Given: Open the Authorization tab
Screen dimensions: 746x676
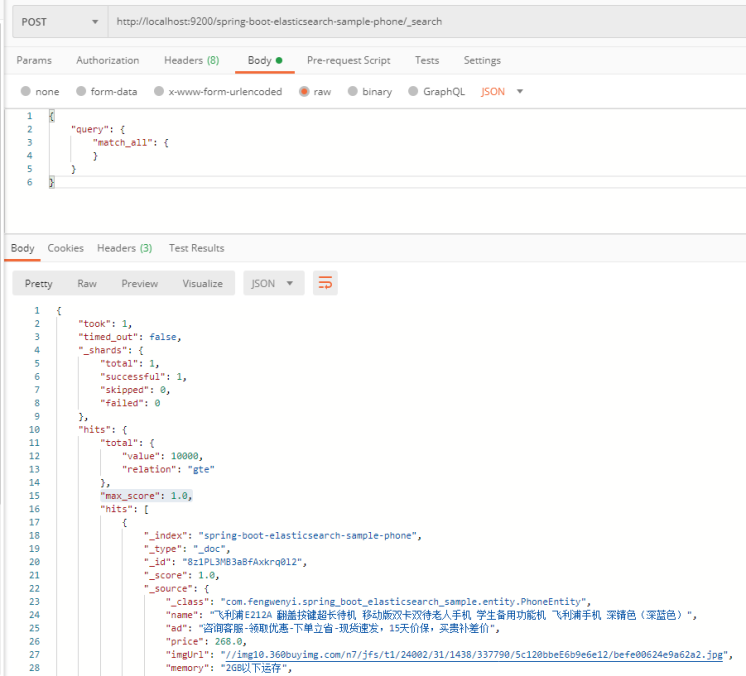Looking at the screenshot, I should pos(108,60).
